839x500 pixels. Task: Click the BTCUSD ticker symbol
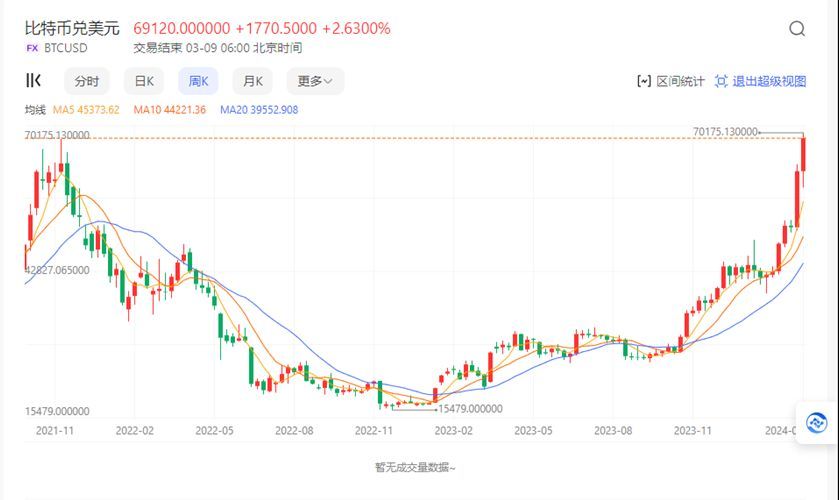(65, 48)
